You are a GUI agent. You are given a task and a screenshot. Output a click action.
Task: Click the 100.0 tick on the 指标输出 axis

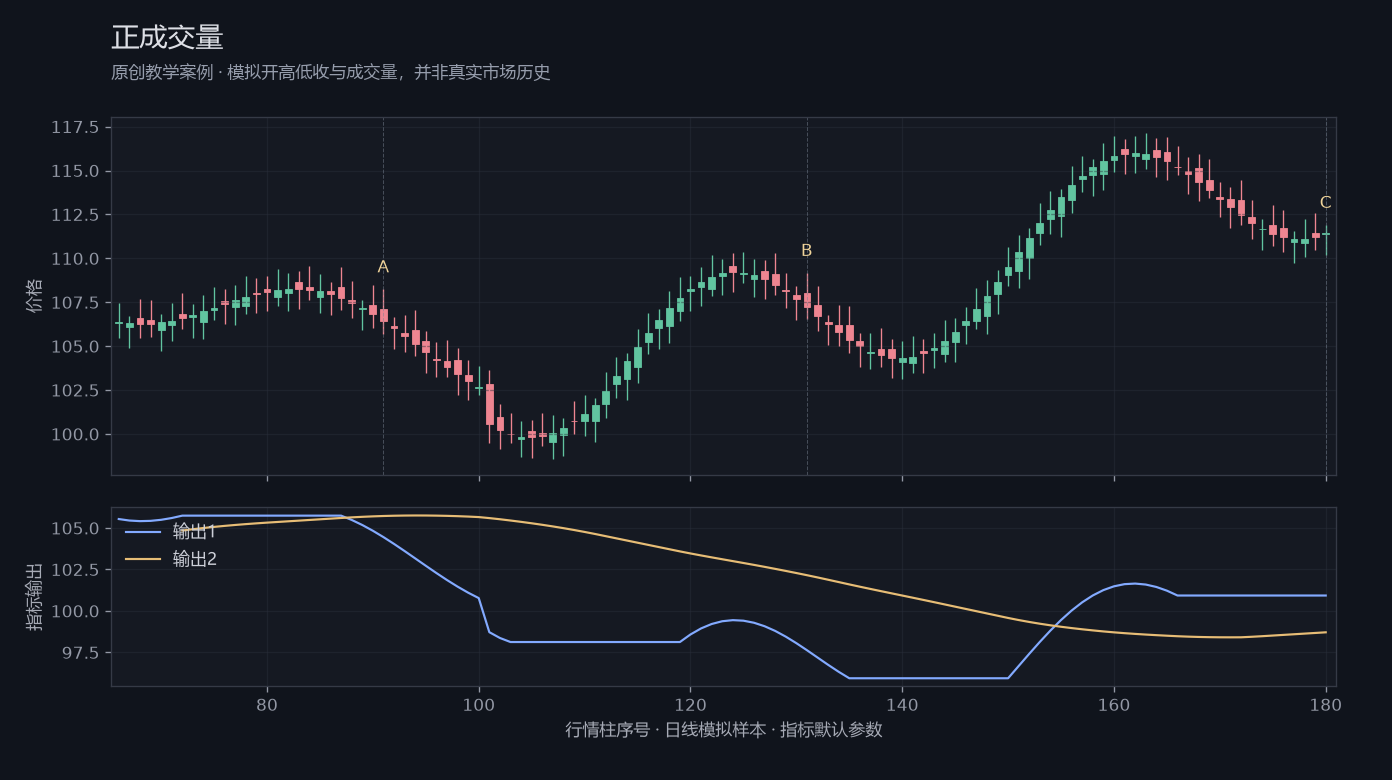point(75,612)
